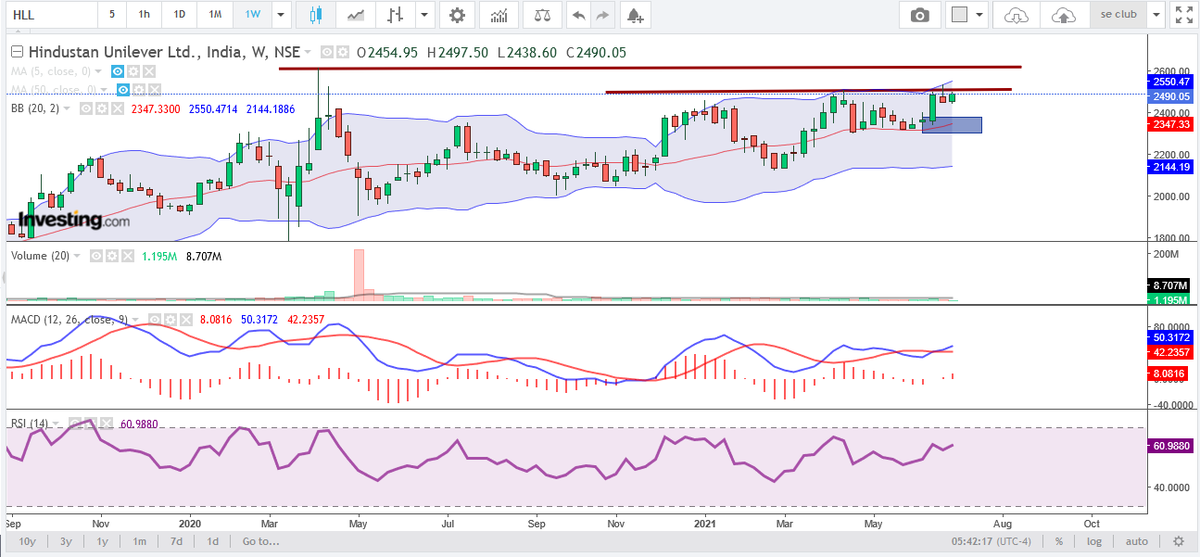Viewport: 1200px width, 557px height.
Task: Click the 2490.05 current price label
Action: tap(1172, 96)
